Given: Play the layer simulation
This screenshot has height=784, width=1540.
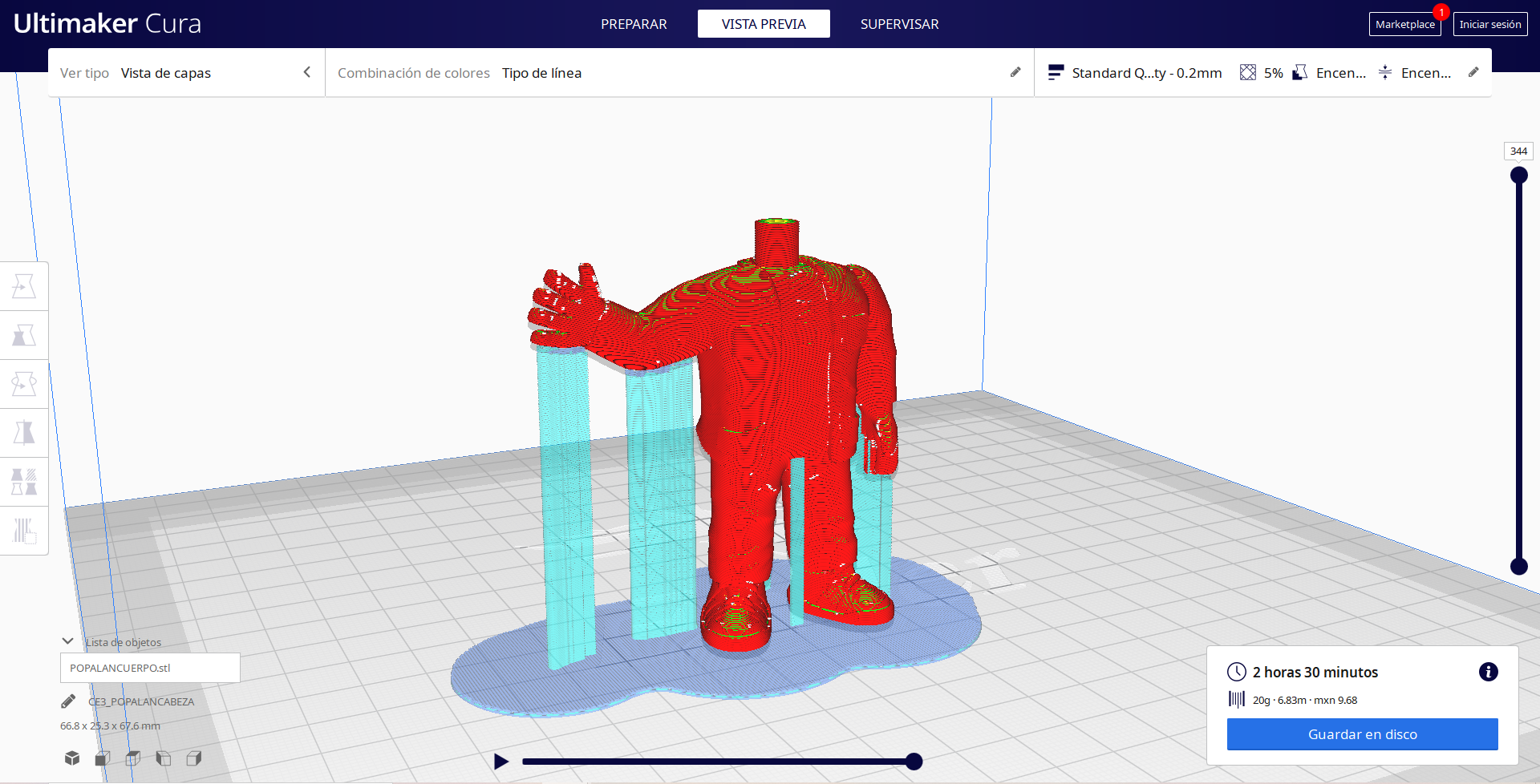Looking at the screenshot, I should pyautogui.click(x=501, y=762).
